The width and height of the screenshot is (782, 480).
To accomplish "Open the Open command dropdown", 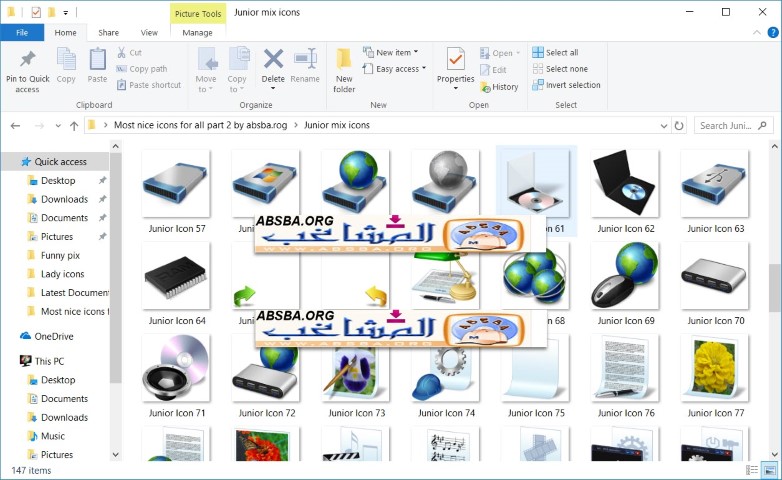I will coord(518,52).
